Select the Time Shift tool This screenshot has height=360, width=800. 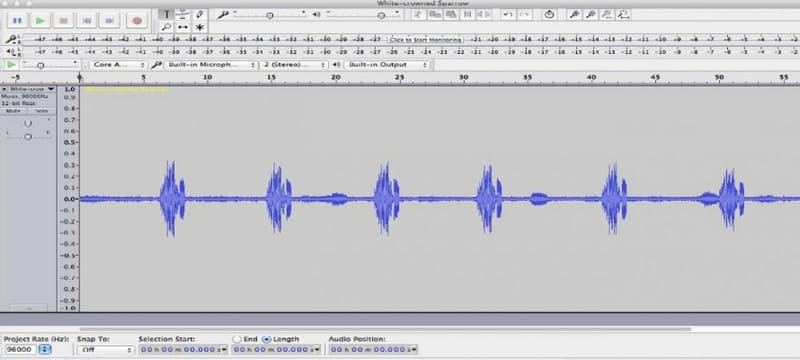183,27
